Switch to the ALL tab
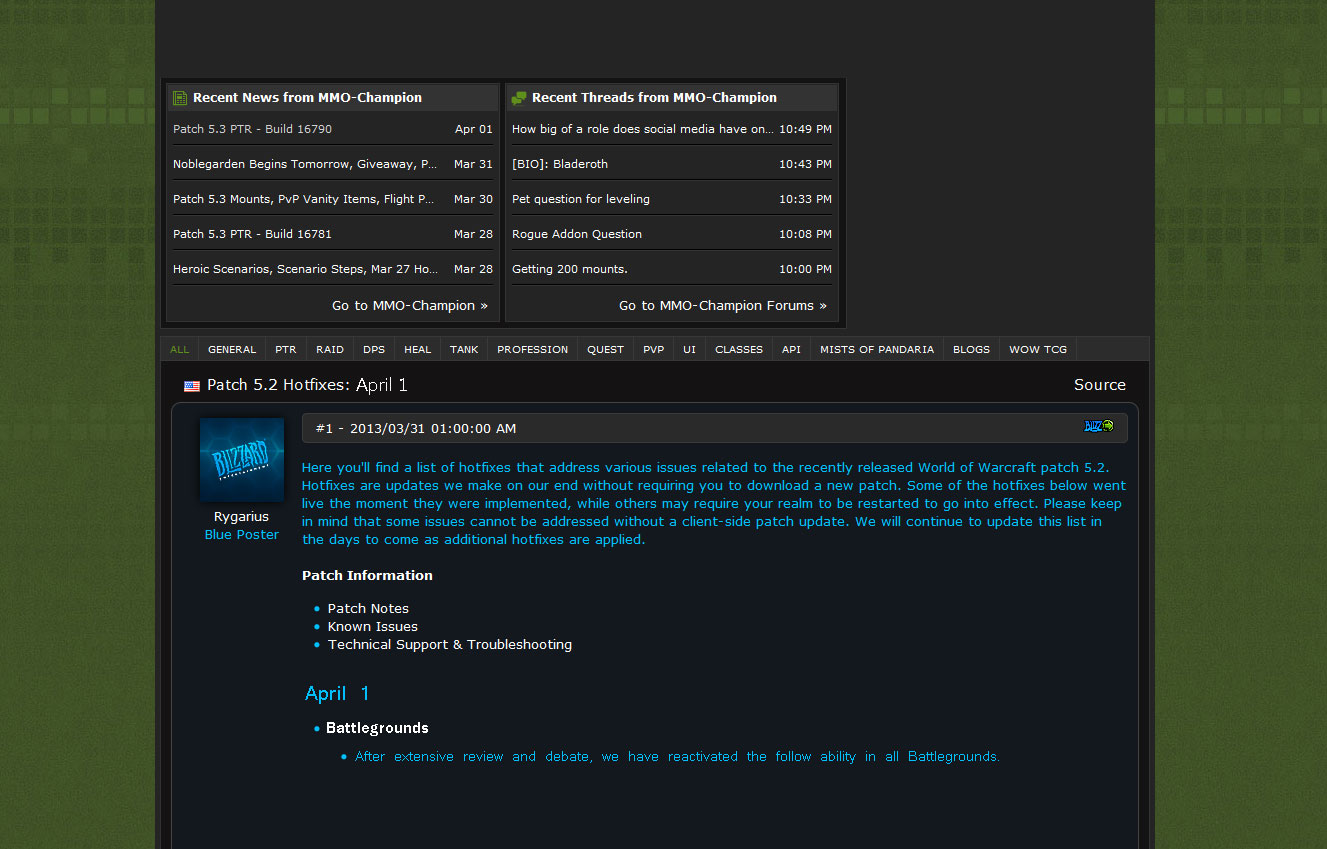Screen dimensions: 1327x849 [180, 350]
